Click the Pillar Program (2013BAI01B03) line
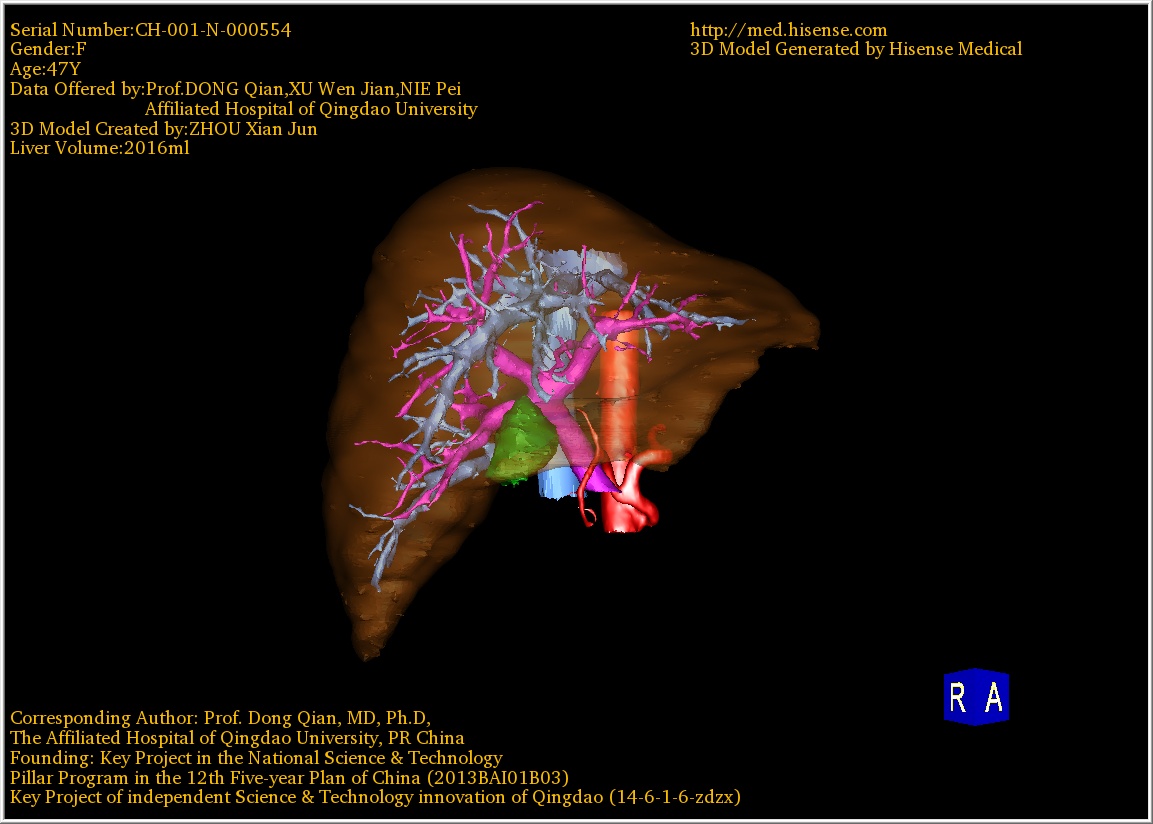1153x824 pixels. [x=289, y=777]
